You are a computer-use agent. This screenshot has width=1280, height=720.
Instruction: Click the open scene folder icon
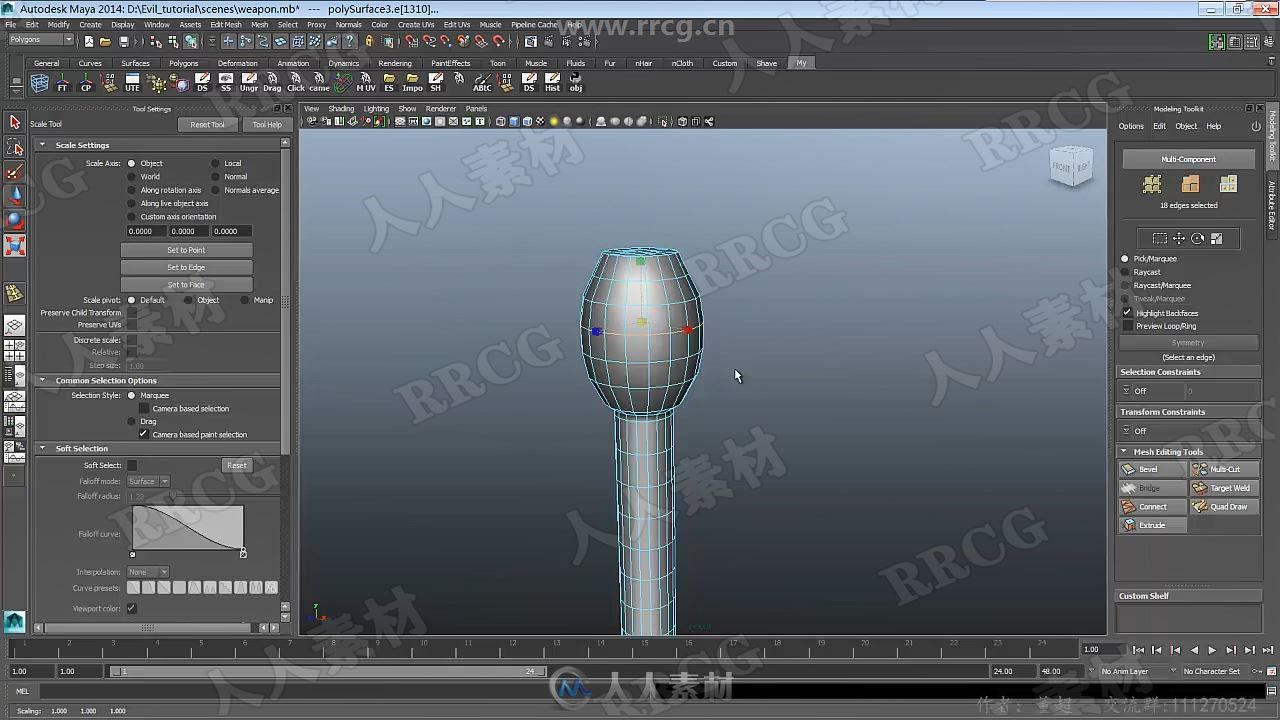click(x=105, y=41)
